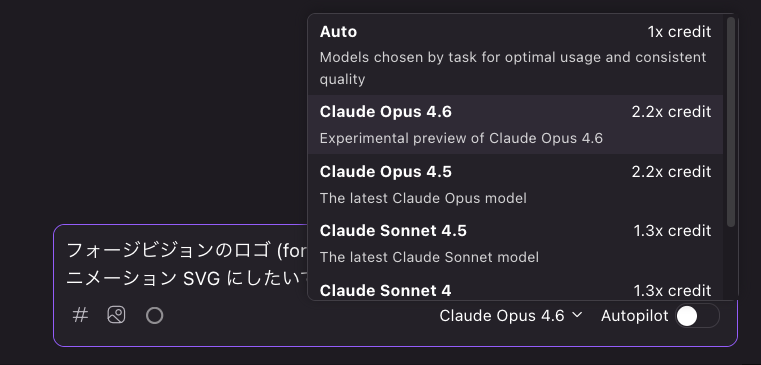Click 'The latest Claude Opus model' description
This screenshot has width=761, height=365.
point(423,198)
